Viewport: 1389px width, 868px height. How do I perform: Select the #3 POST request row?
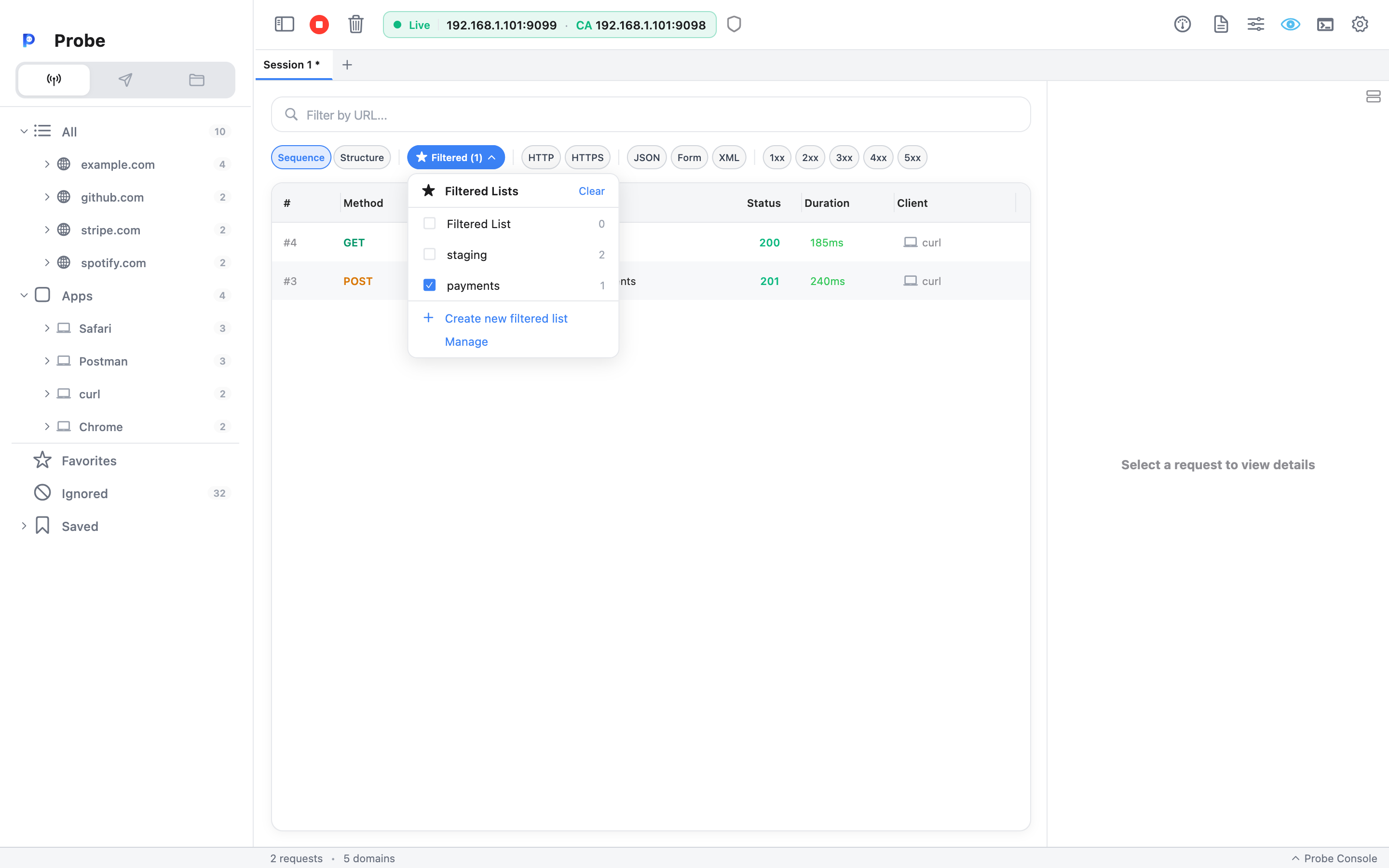tap(650, 281)
